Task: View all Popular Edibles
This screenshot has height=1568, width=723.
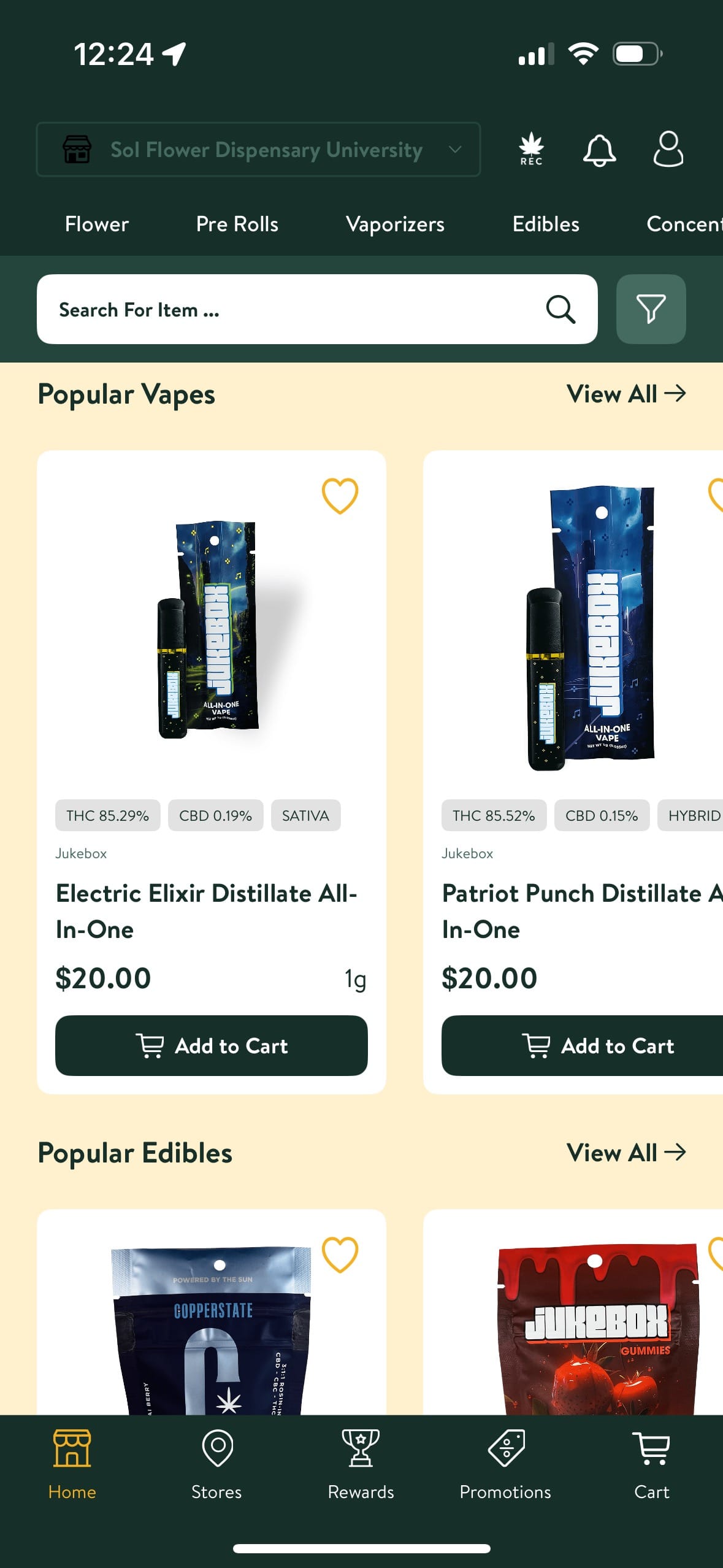Action: (x=625, y=1153)
